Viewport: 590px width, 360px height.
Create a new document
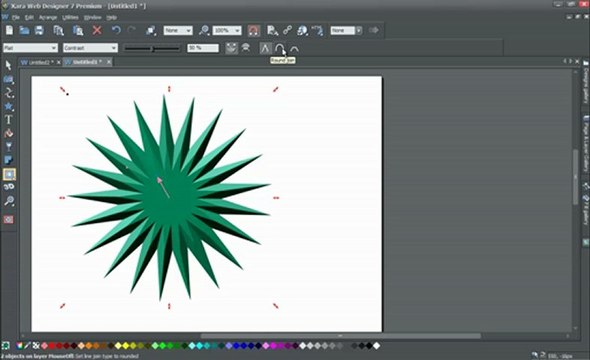[x=9, y=30]
